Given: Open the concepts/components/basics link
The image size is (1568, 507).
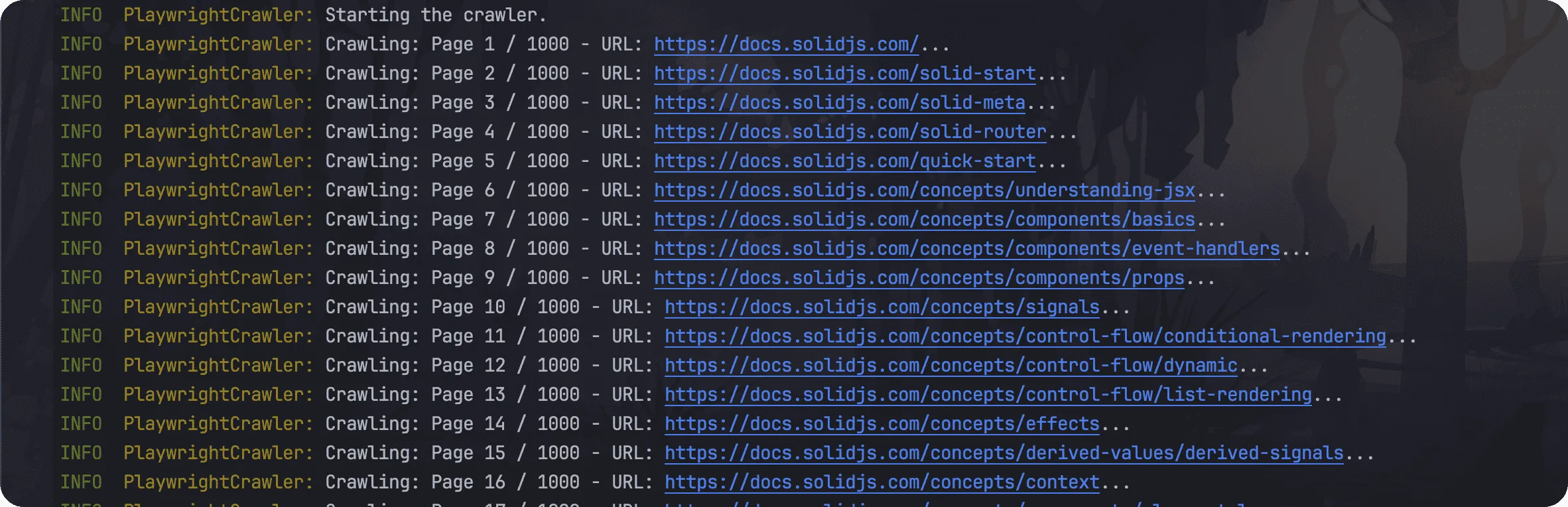Looking at the screenshot, I should [x=925, y=220].
